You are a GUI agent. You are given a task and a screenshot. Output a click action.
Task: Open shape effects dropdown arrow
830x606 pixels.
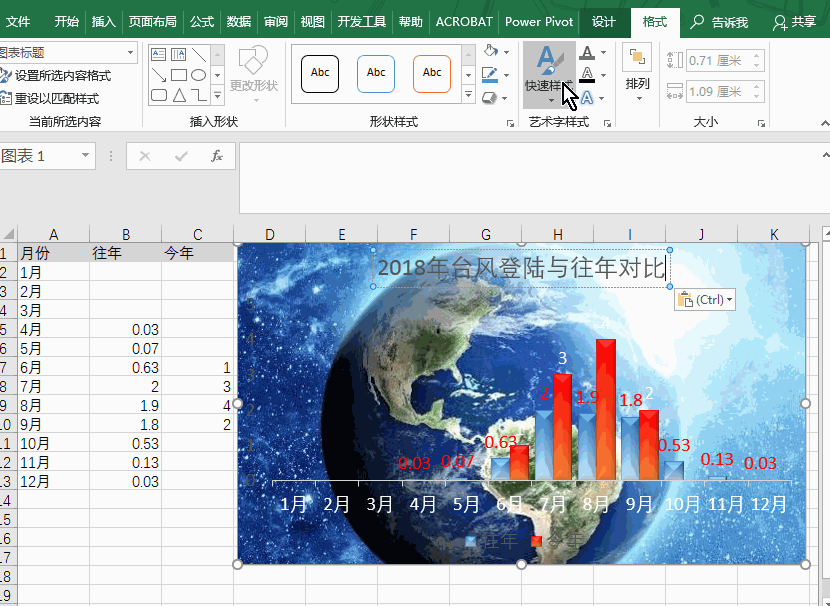505,98
